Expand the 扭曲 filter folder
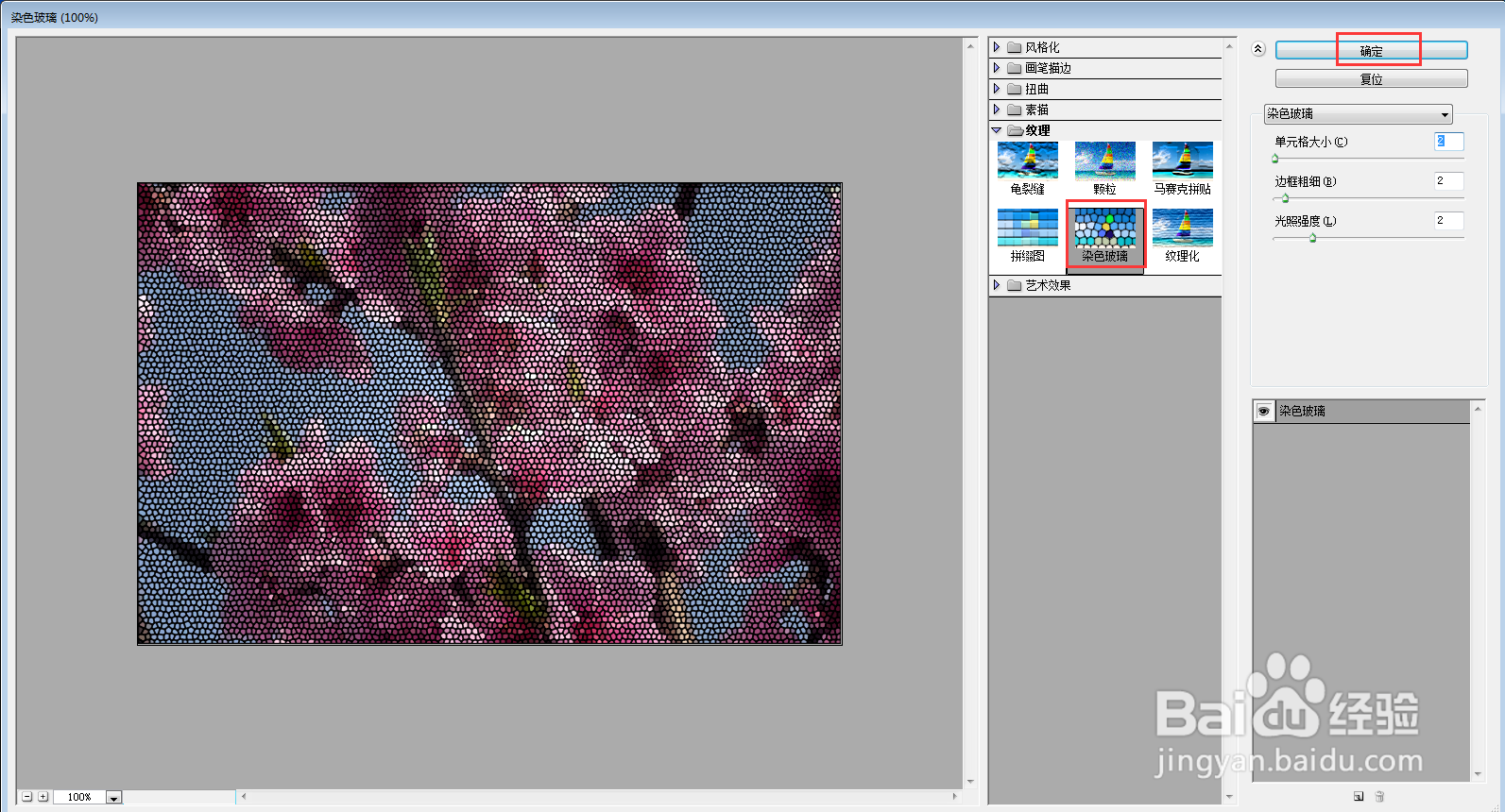 (997, 89)
